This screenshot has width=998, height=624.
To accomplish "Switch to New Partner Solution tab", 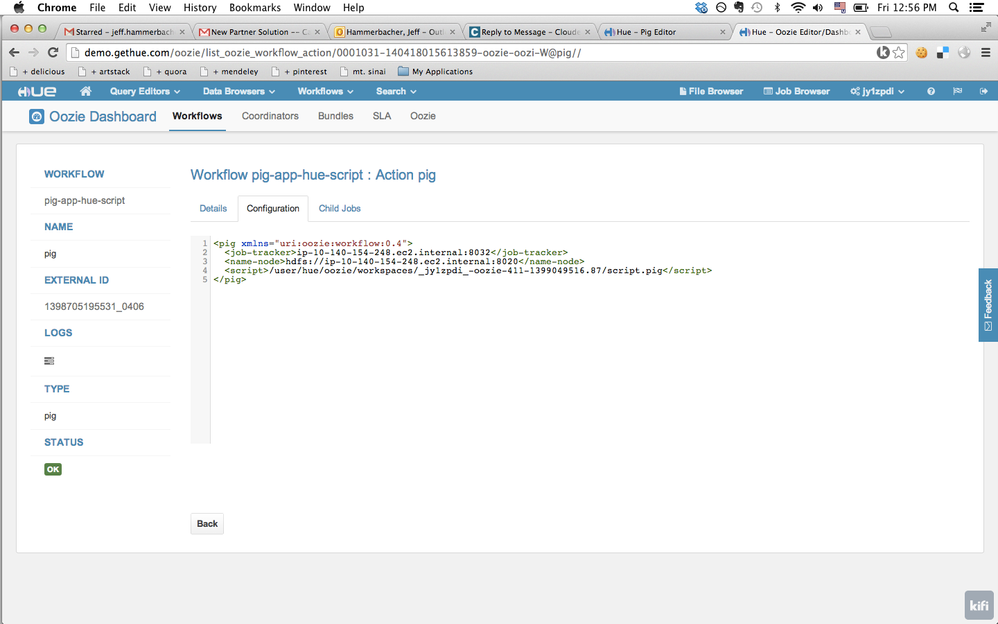I will [260, 32].
